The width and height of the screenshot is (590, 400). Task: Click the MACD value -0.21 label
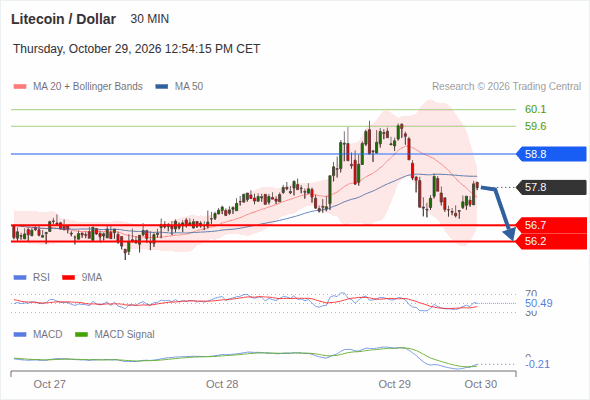537,364
